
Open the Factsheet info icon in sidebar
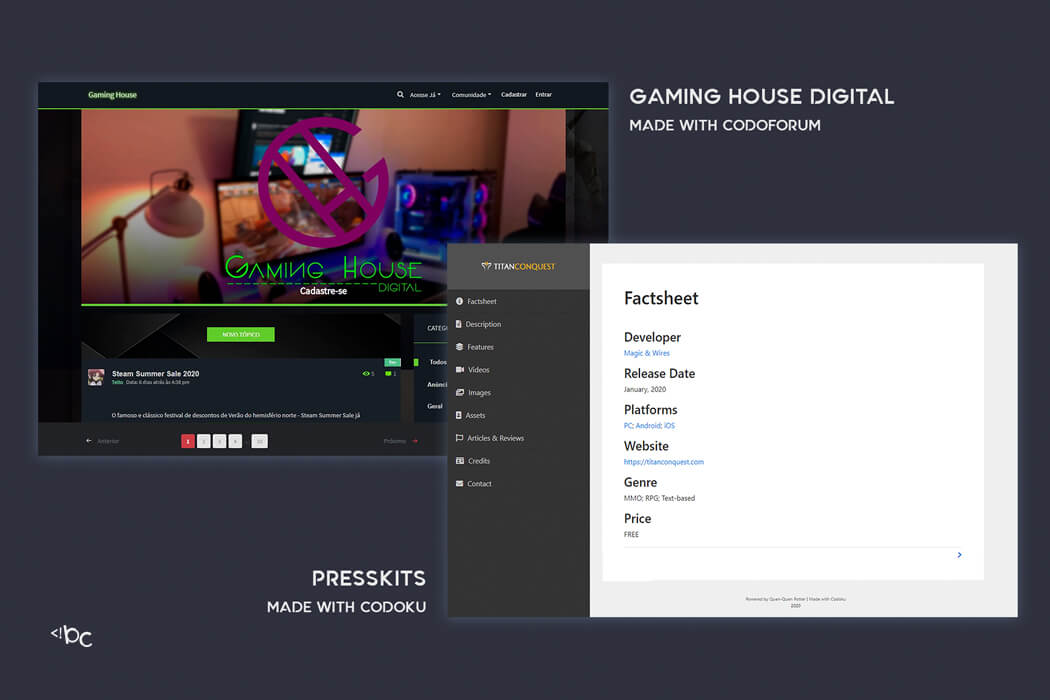[459, 301]
